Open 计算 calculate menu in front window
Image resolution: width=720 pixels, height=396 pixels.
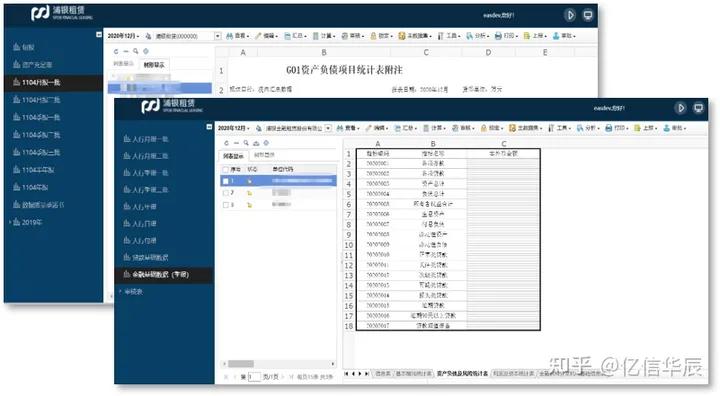434,128
